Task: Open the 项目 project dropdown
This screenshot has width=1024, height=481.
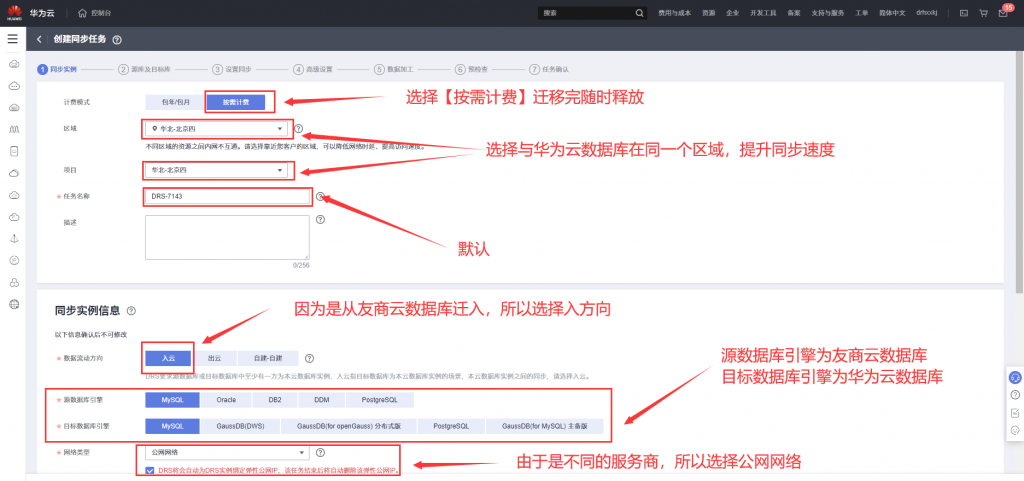Action: [x=217, y=170]
